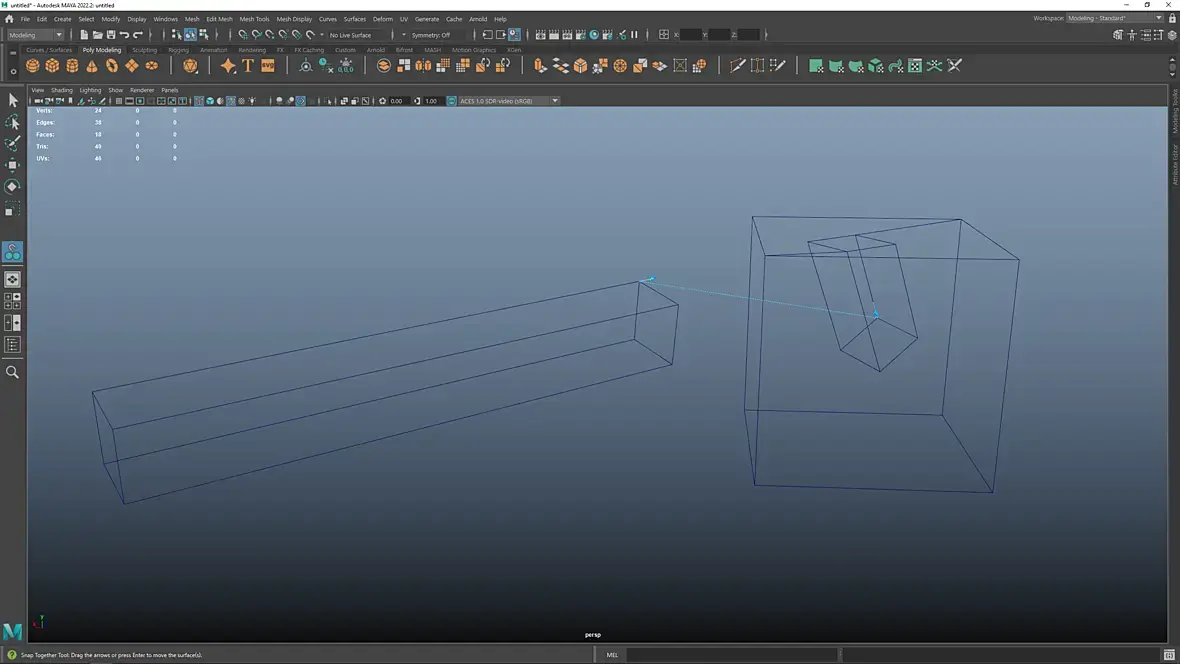This screenshot has height=664, width=1180.
Task: Activate the Paint Selection tool
Action: click(x=13, y=143)
